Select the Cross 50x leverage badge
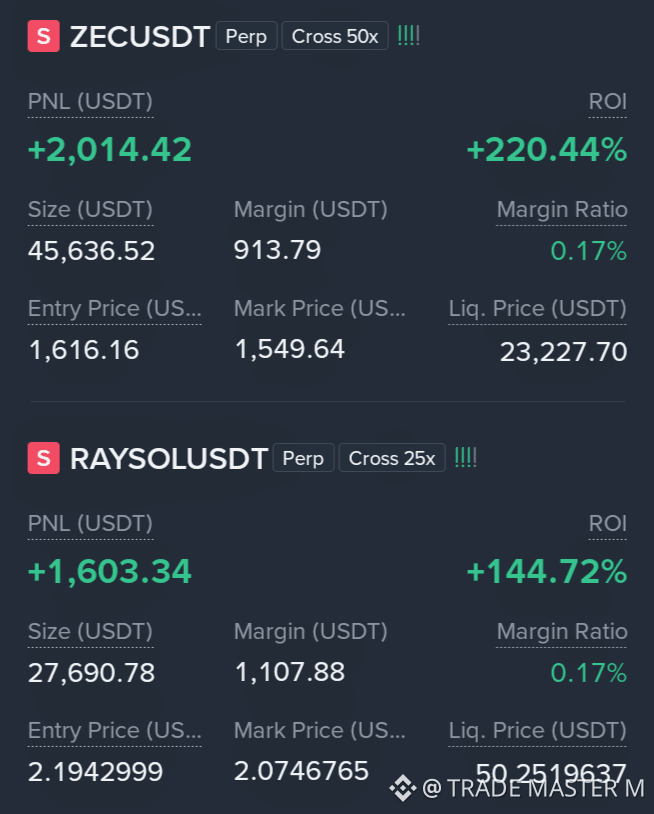This screenshot has height=814, width=654. [x=335, y=36]
